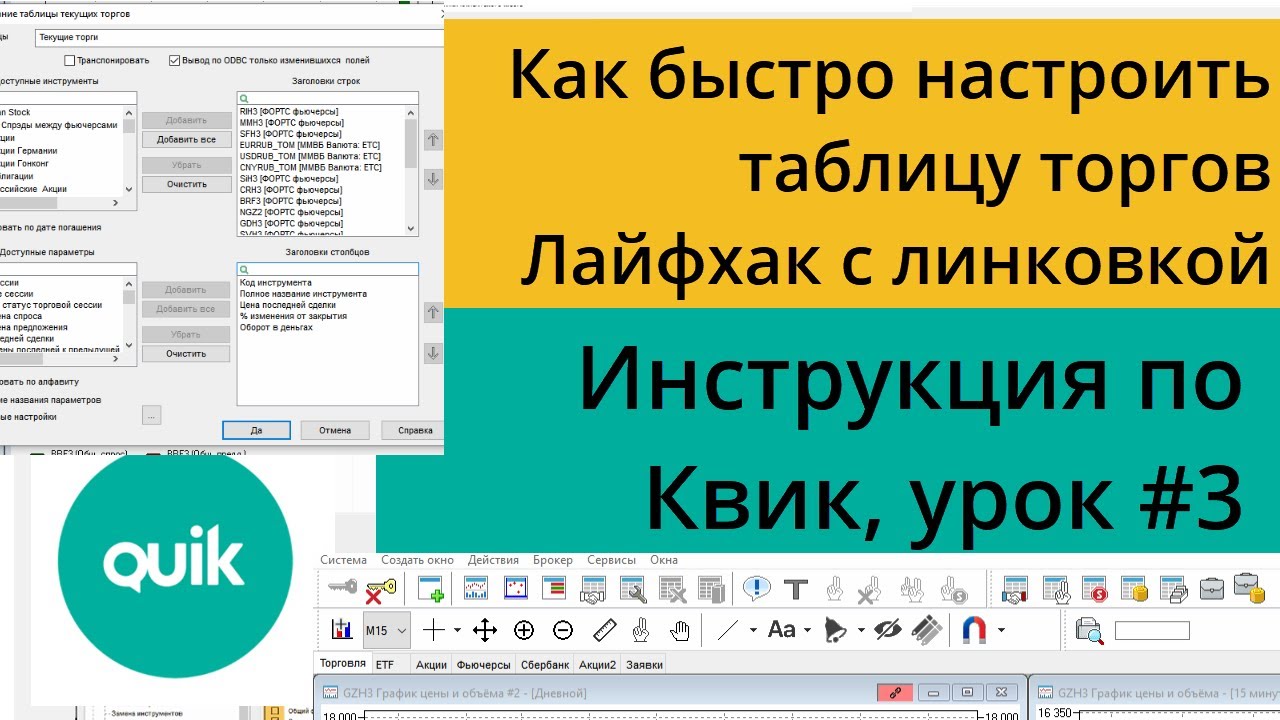Click the search table magnifier icon
Image resolution: width=1280 pixels, height=720 pixels.
click(x=1088, y=630)
